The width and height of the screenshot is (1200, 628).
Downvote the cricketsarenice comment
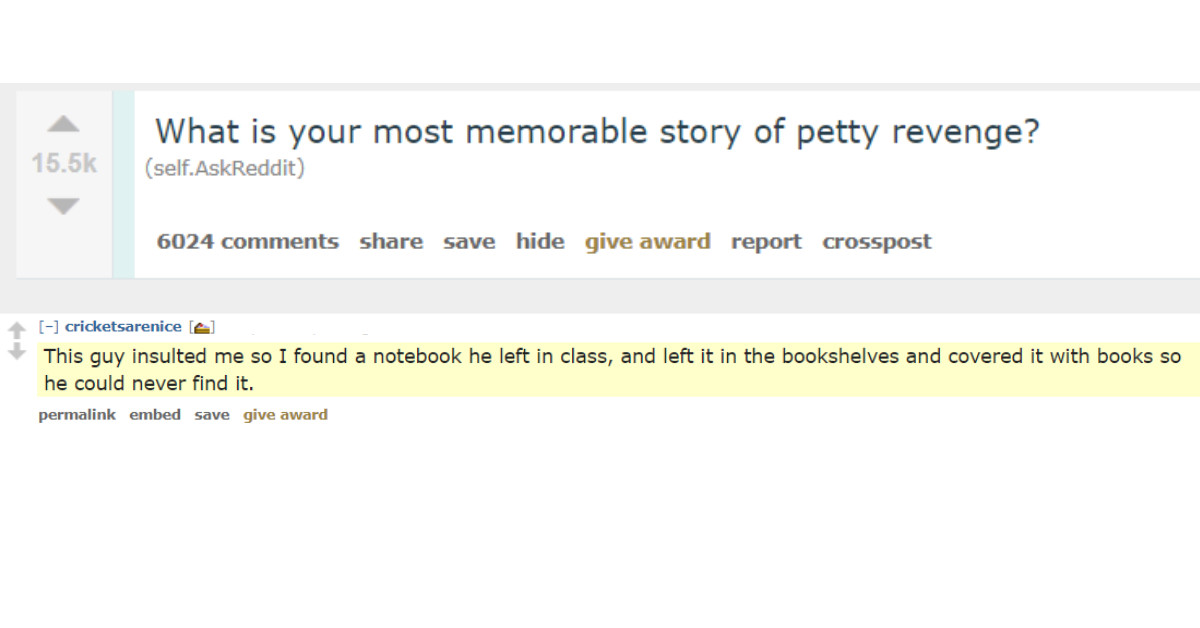tap(16, 352)
